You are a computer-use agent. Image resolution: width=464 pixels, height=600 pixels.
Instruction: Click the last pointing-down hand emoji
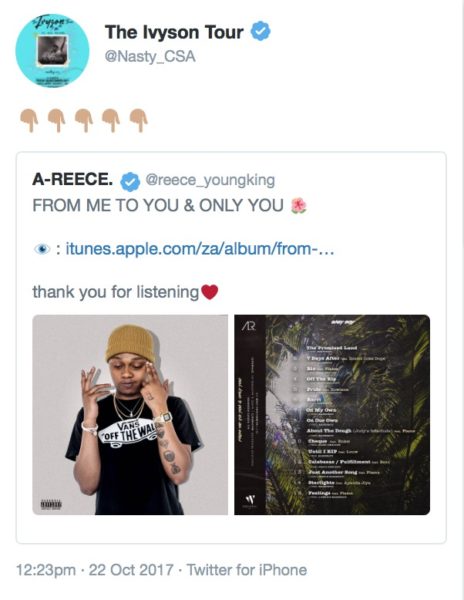[x=138, y=120]
